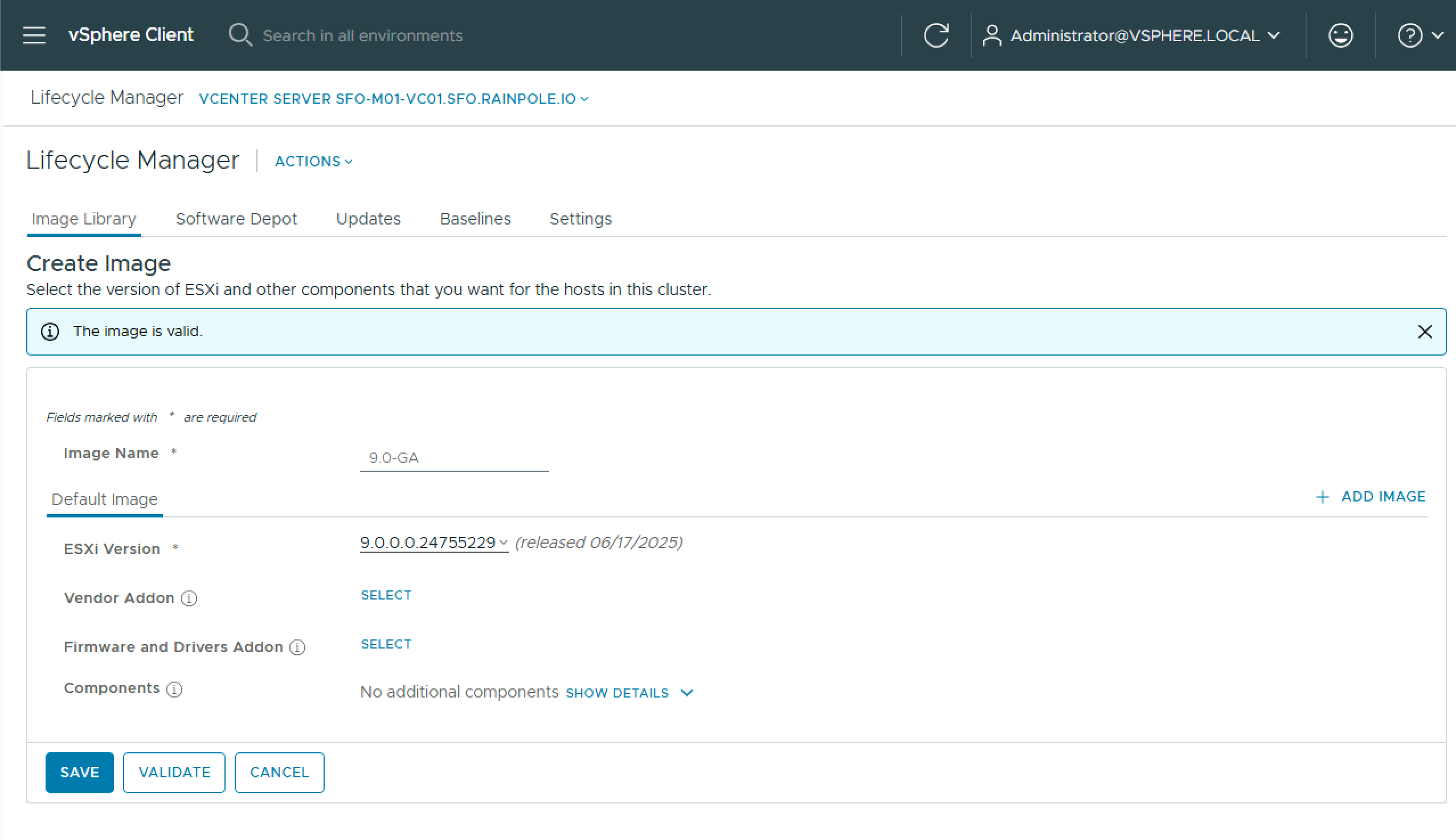Screen dimensions: 1456x840
Task: Expand SHOW DETAILS for components
Action: click(629, 692)
